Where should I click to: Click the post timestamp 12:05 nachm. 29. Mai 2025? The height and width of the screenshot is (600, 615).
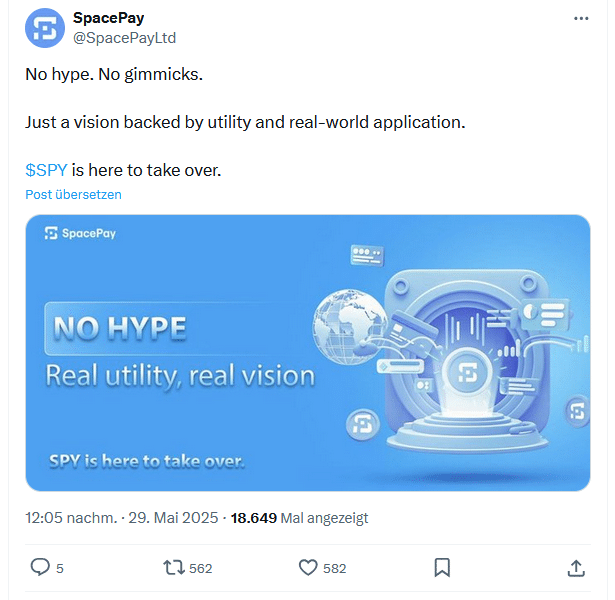coord(123,518)
